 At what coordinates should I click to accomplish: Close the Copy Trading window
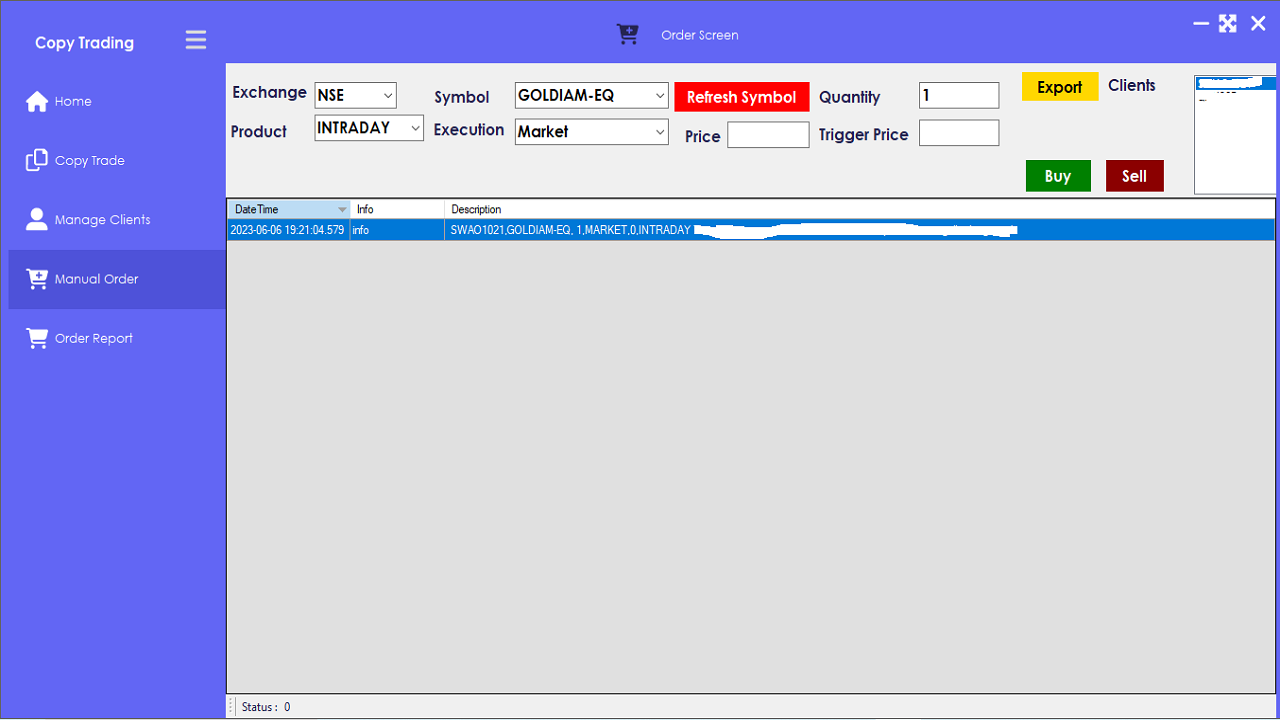click(1258, 23)
